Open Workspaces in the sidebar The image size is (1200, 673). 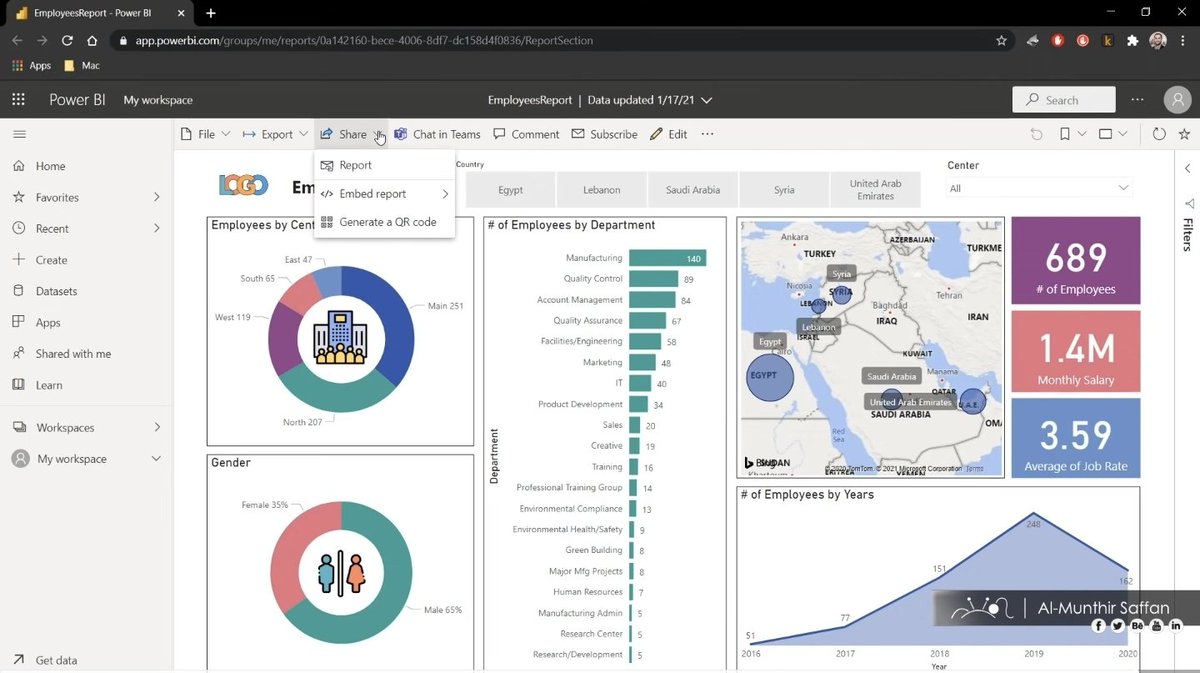tap(65, 428)
